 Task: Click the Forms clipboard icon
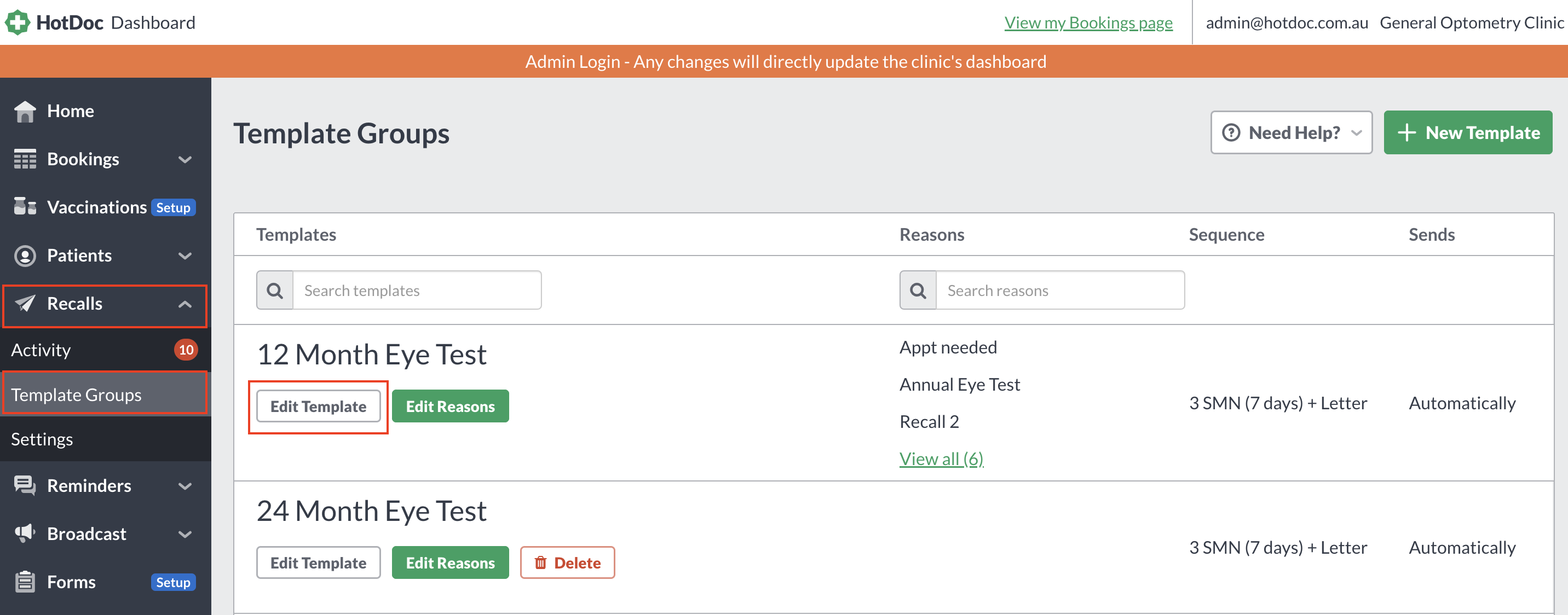(x=25, y=582)
